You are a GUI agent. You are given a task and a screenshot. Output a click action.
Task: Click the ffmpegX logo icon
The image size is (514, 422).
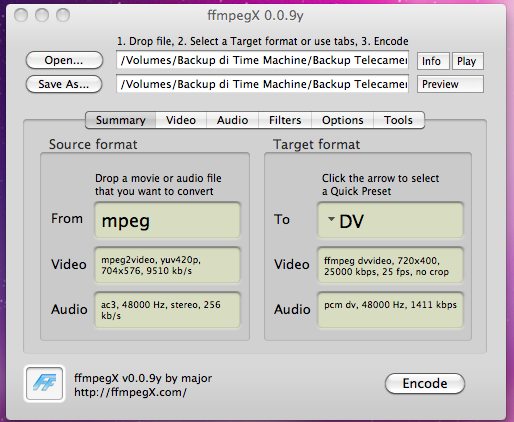tap(44, 383)
